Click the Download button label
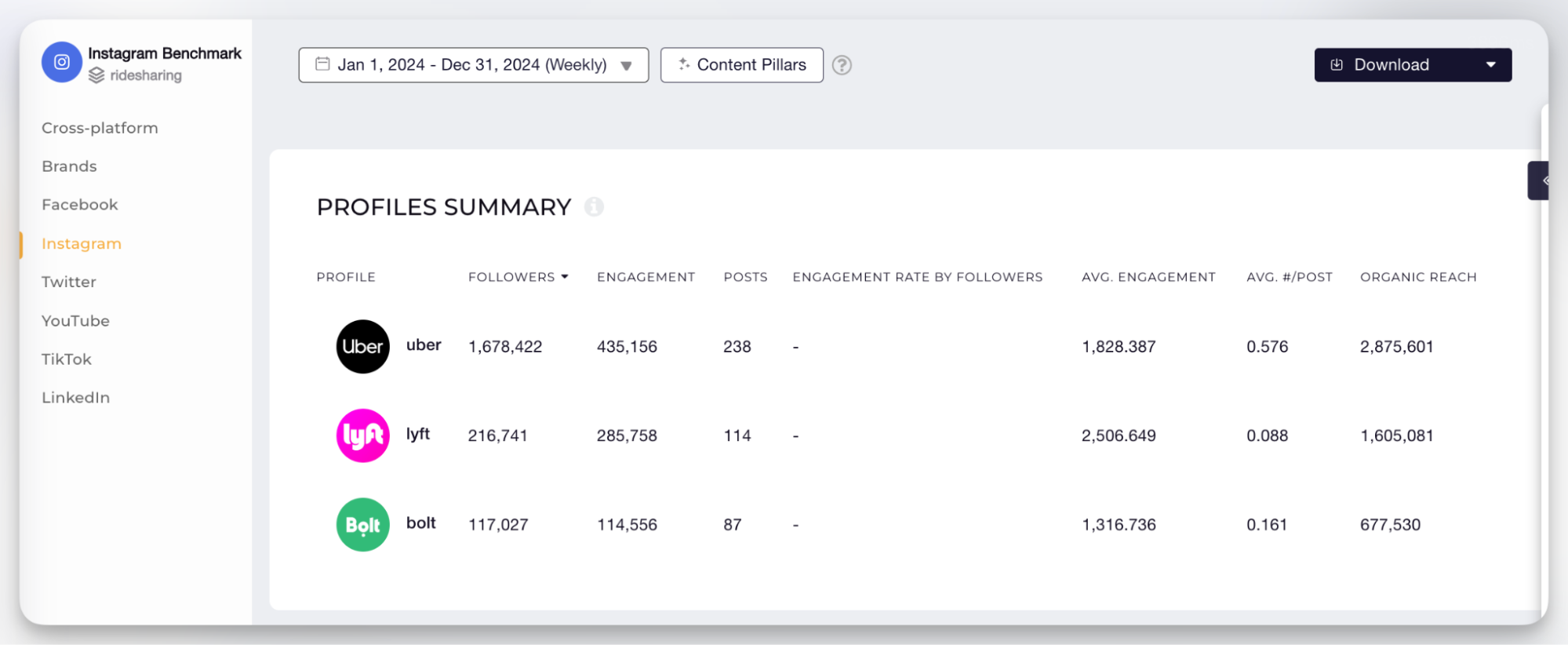This screenshot has height=645, width=1568. click(1391, 65)
